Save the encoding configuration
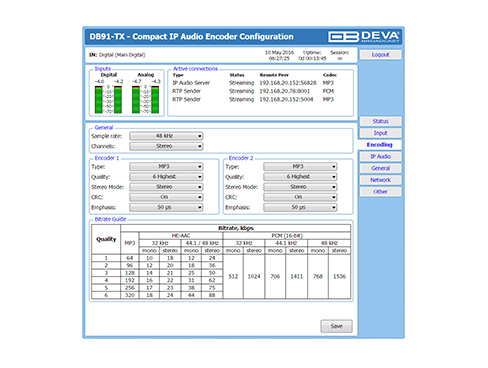The width and height of the screenshot is (488, 368). (x=336, y=326)
